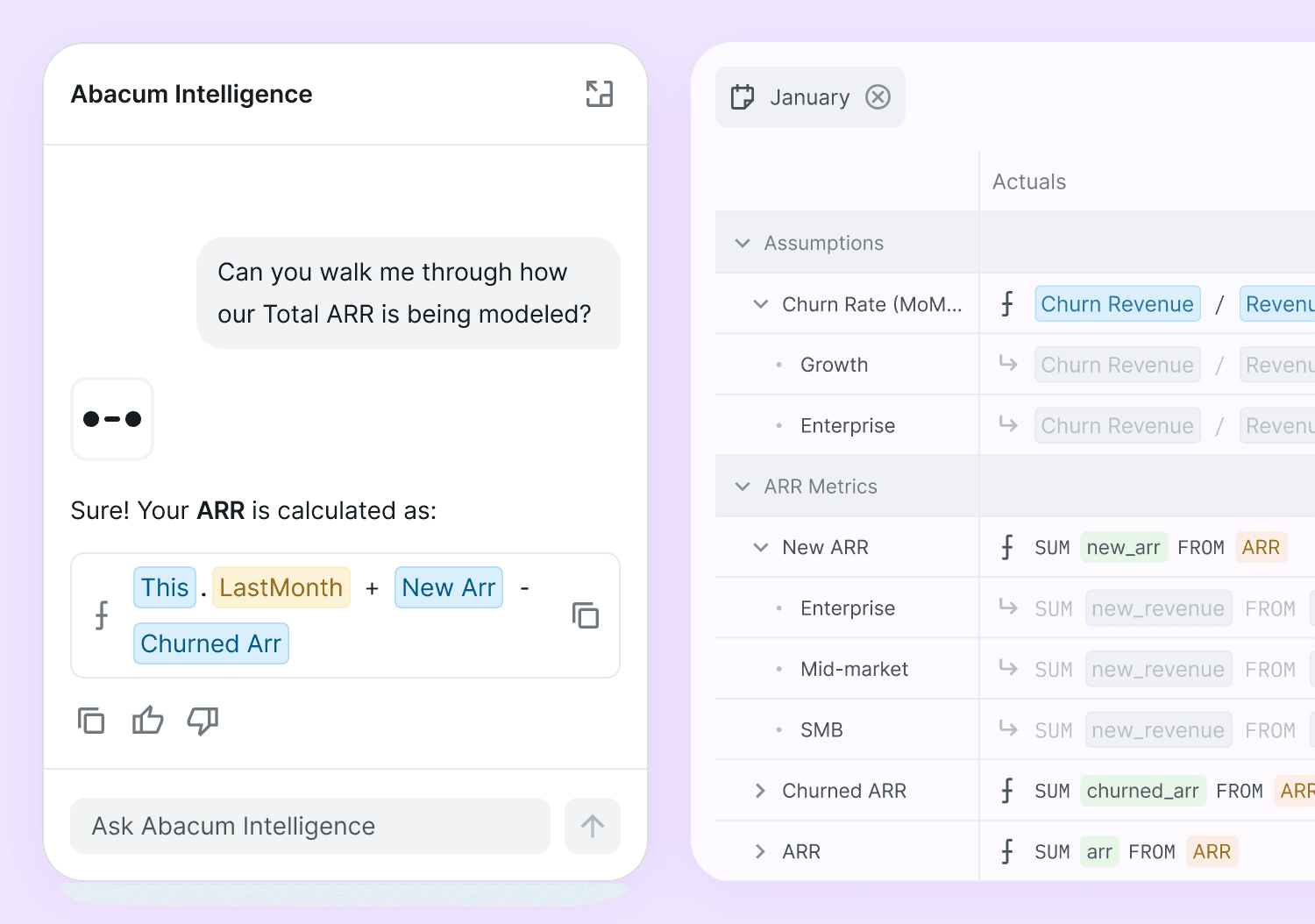Click the formula icon on the ARR row
The height and width of the screenshot is (924, 1315).
pos(1007,851)
